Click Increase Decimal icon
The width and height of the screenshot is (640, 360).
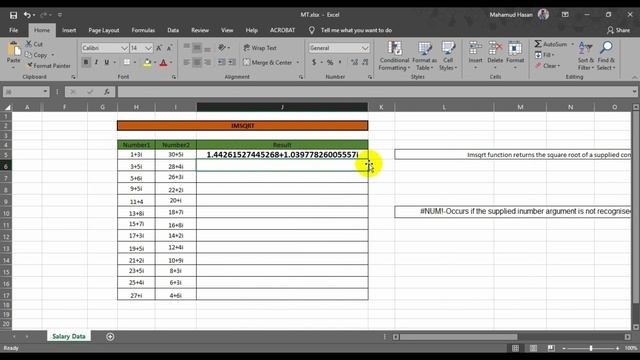(x=354, y=62)
